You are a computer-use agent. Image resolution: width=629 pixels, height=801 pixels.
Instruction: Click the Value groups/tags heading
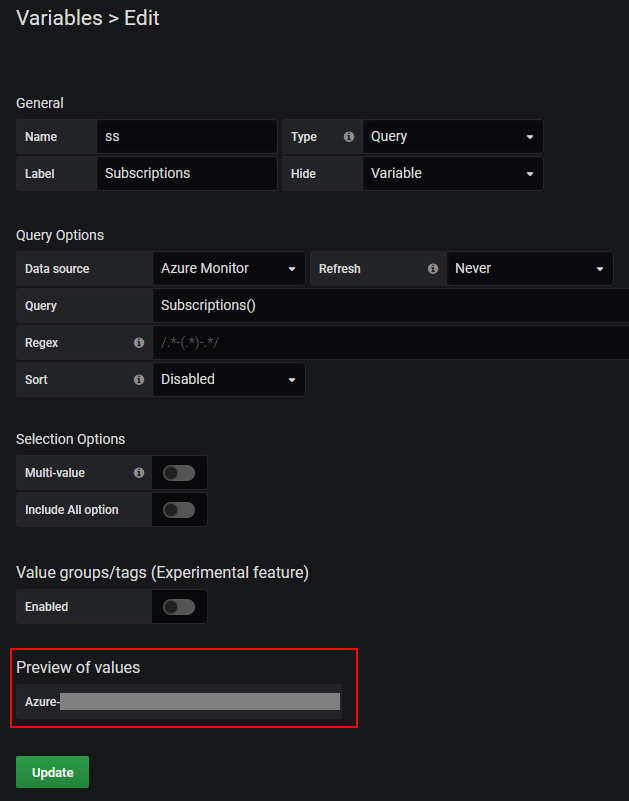[162, 573]
